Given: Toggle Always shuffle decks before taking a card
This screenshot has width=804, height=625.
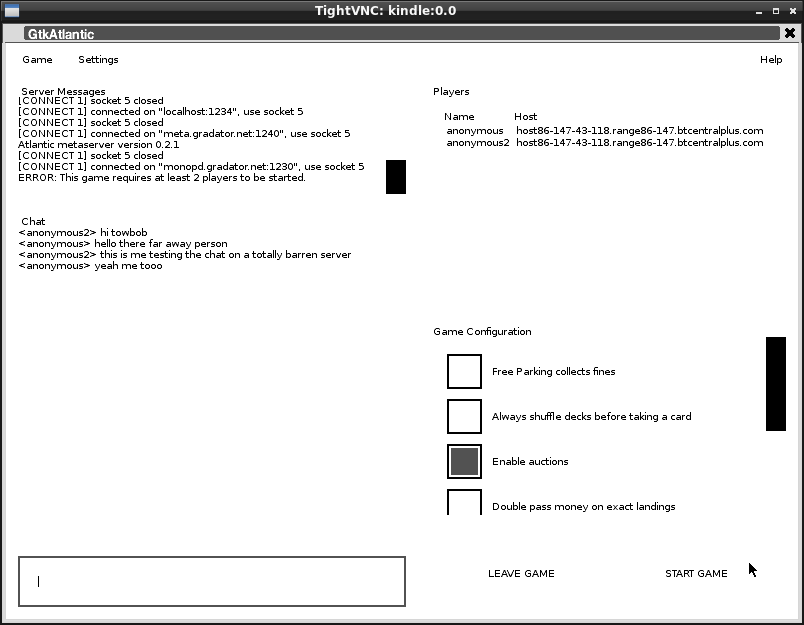Looking at the screenshot, I should click(464, 416).
